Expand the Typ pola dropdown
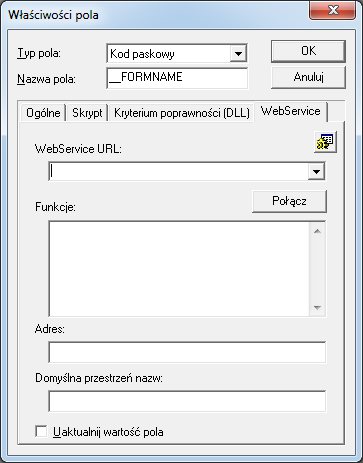Image resolution: width=363 pixels, height=463 pixels. (238, 53)
